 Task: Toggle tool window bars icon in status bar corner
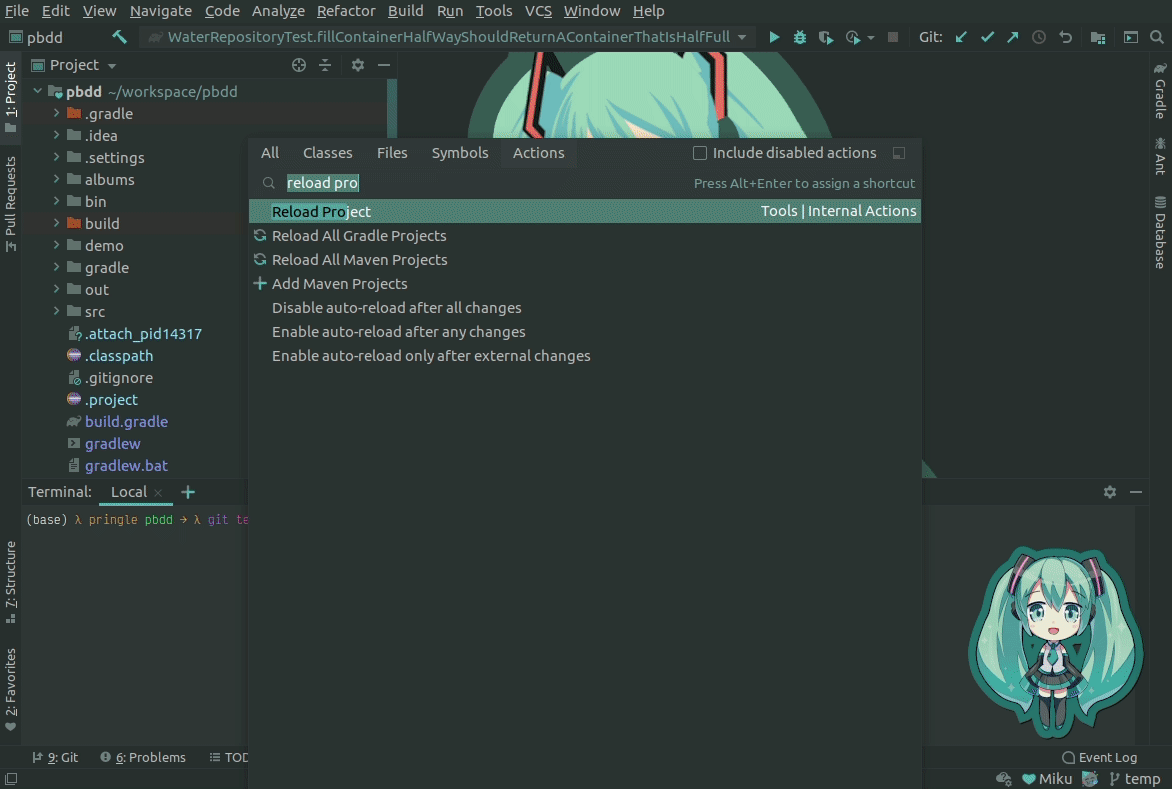click(11, 779)
